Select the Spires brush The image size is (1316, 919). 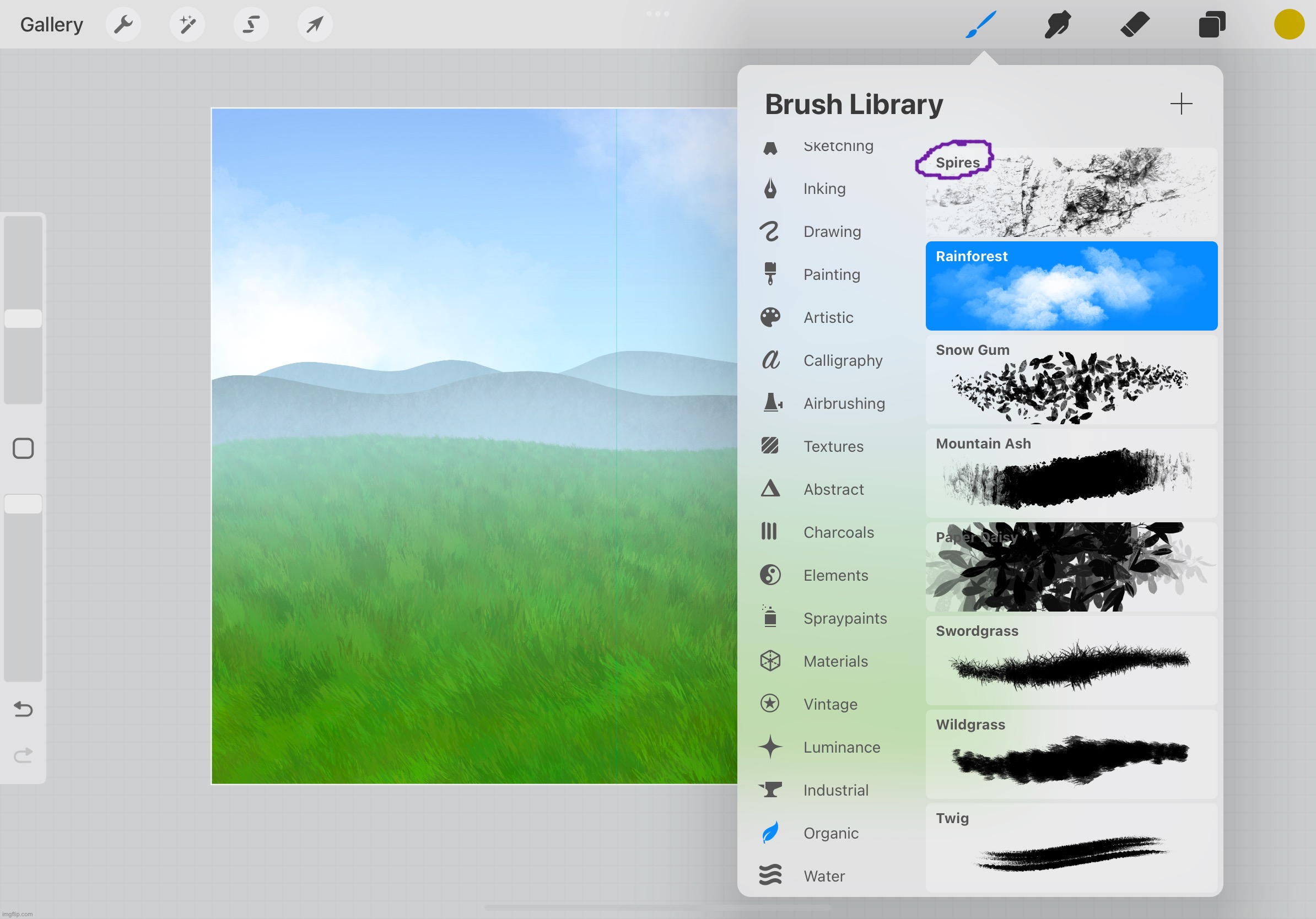[1071, 192]
